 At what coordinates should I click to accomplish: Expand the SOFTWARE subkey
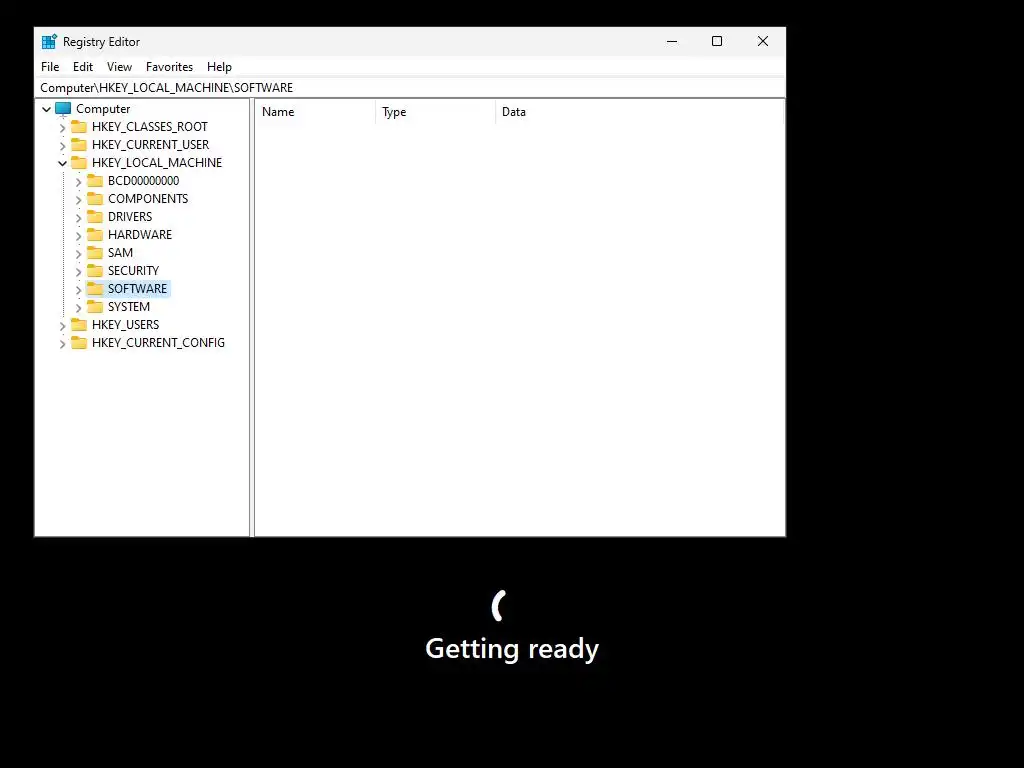(78, 289)
